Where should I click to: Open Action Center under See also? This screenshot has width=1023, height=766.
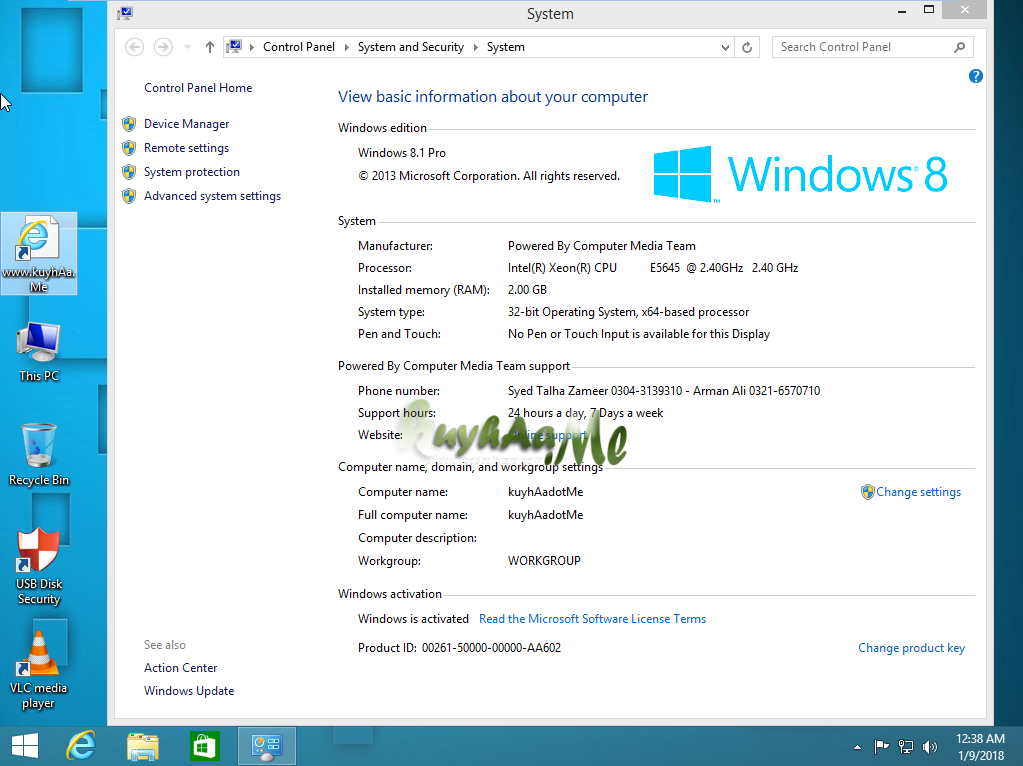(x=181, y=667)
